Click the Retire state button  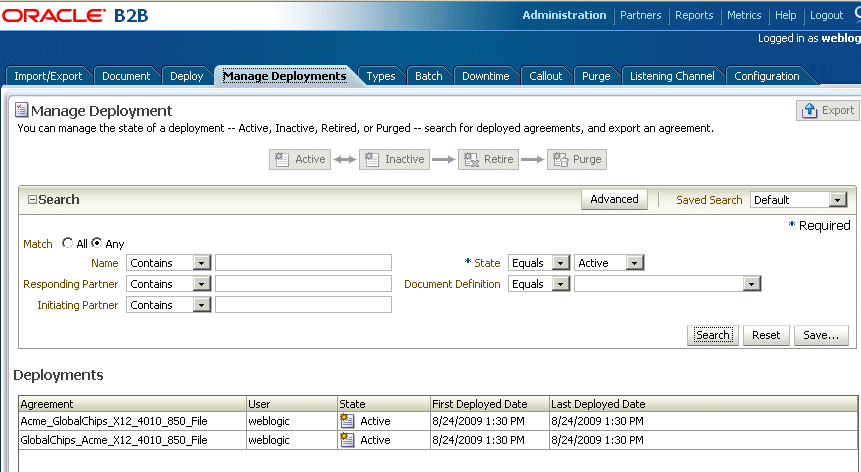(x=488, y=159)
